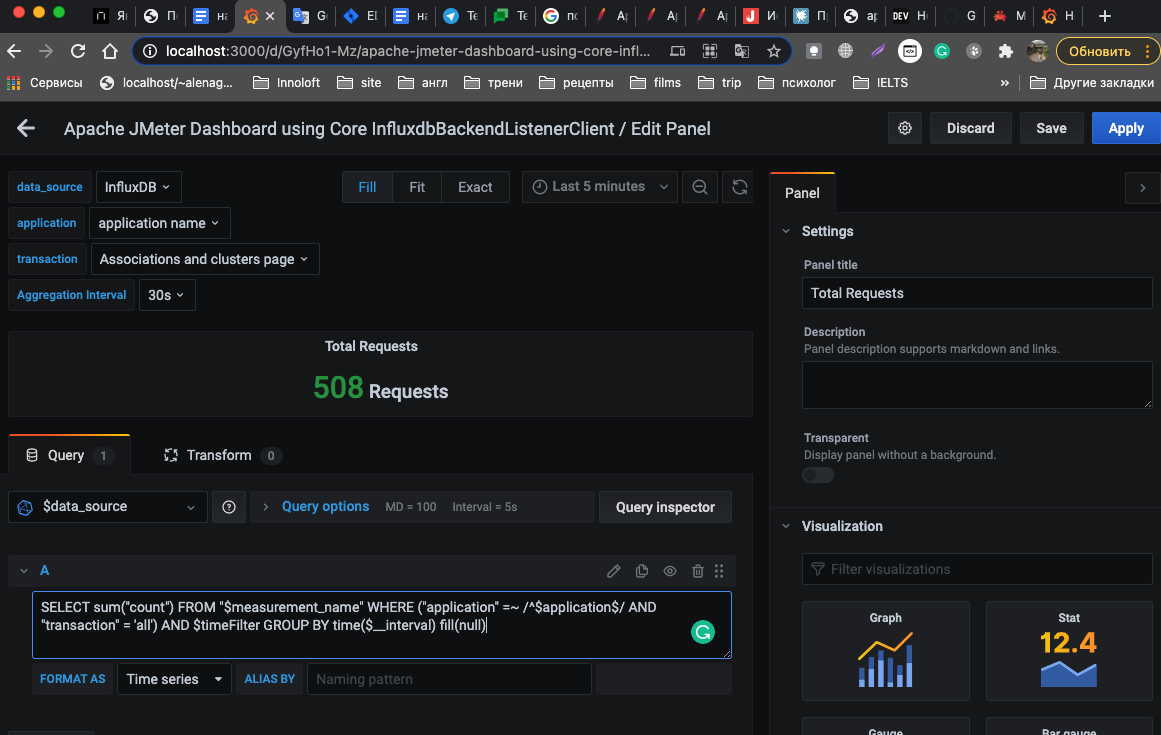
Task: Go back using the arrow beside dashboard title
Action: click(x=26, y=128)
